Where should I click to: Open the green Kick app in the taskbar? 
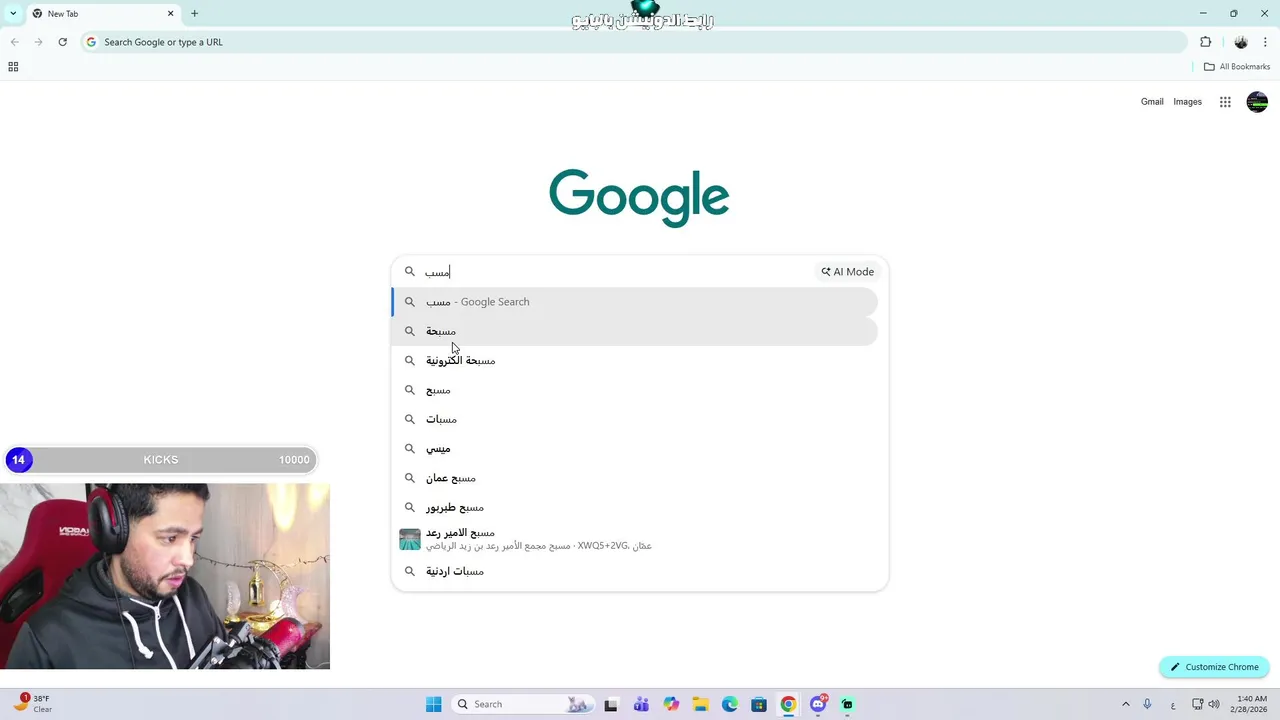pos(847,704)
